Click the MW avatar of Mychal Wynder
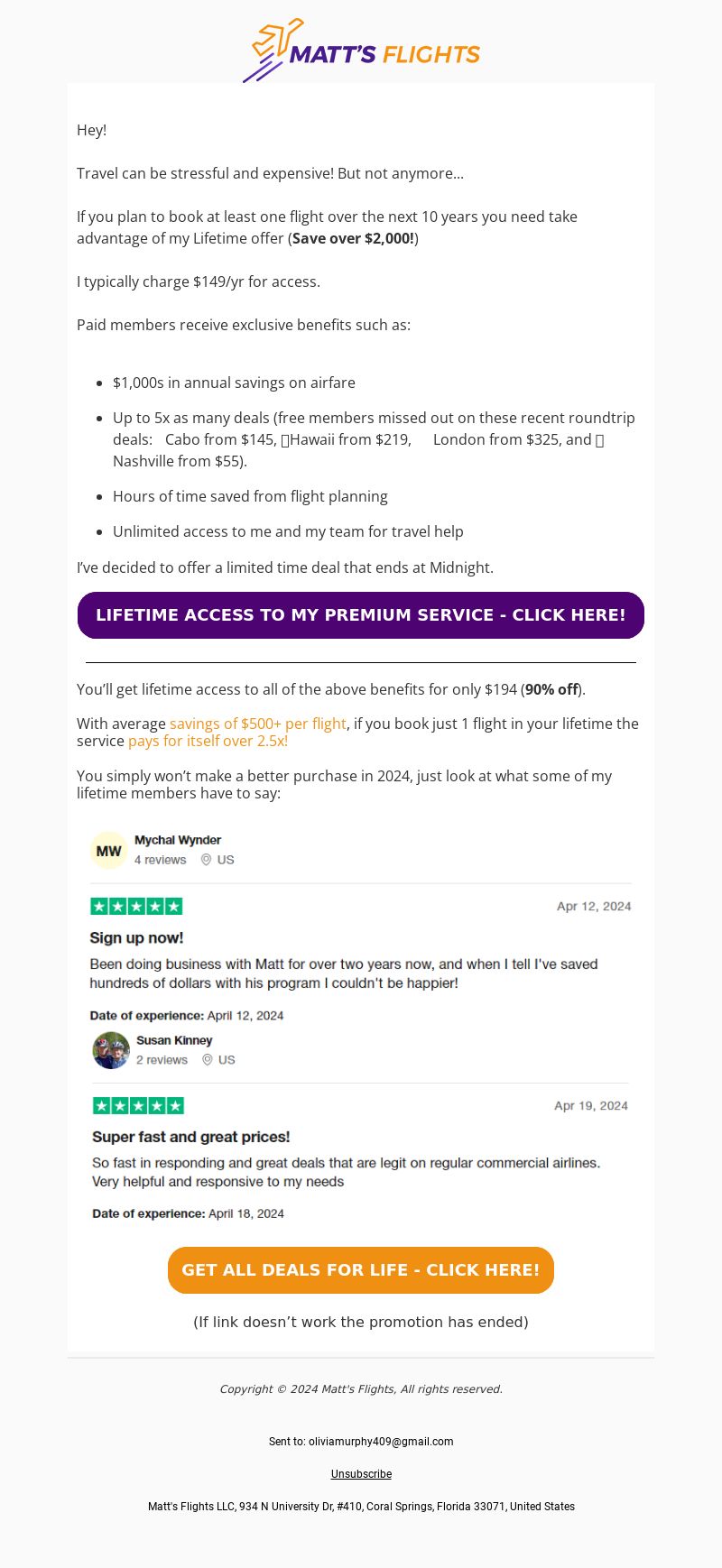This screenshot has width=722, height=1568. click(109, 850)
